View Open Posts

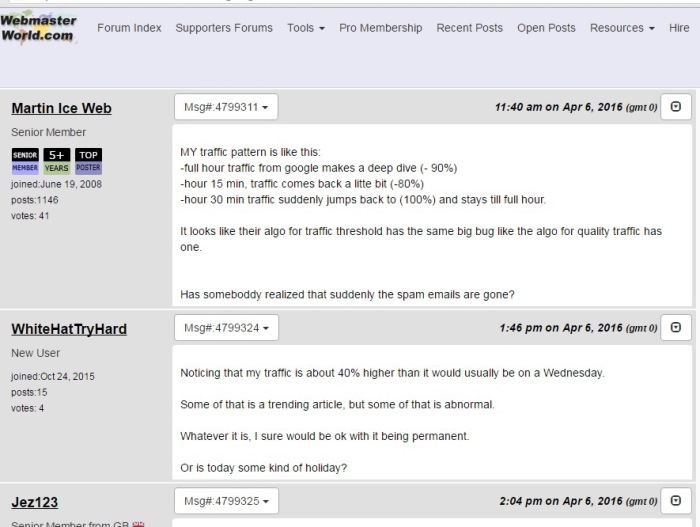pyautogui.click(x=546, y=28)
